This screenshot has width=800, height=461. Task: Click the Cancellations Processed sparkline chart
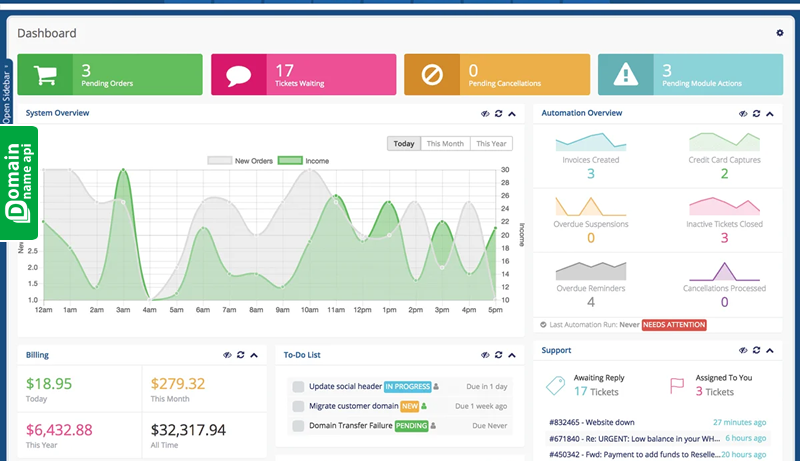click(724, 271)
